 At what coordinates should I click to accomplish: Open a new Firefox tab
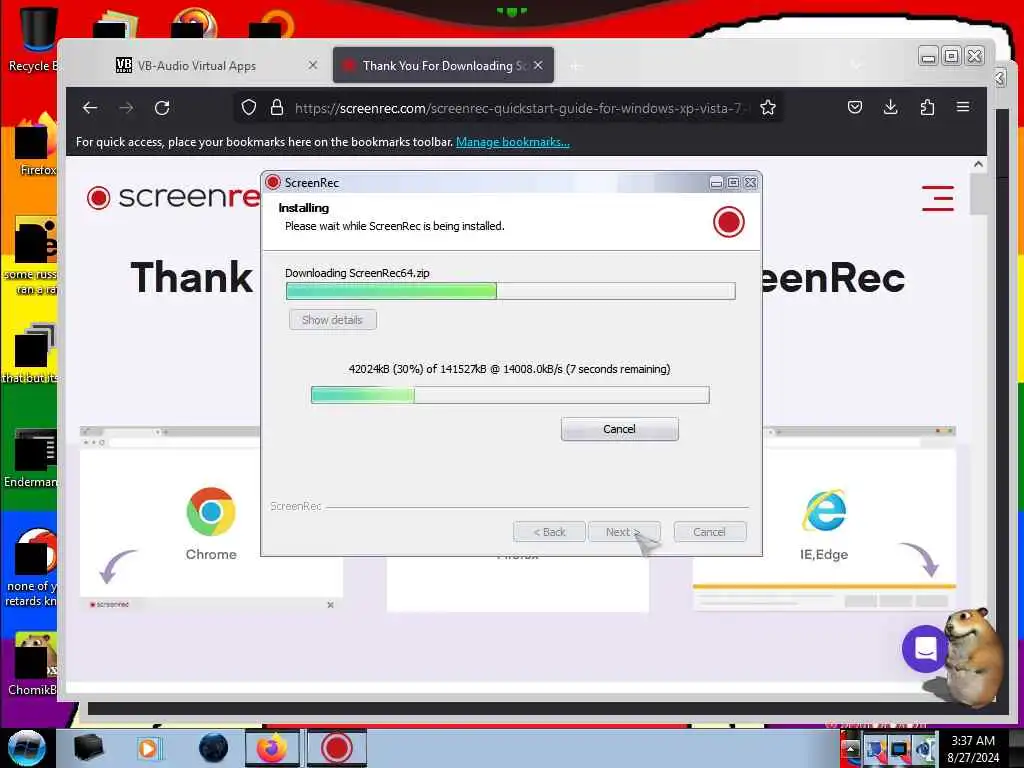(x=575, y=66)
